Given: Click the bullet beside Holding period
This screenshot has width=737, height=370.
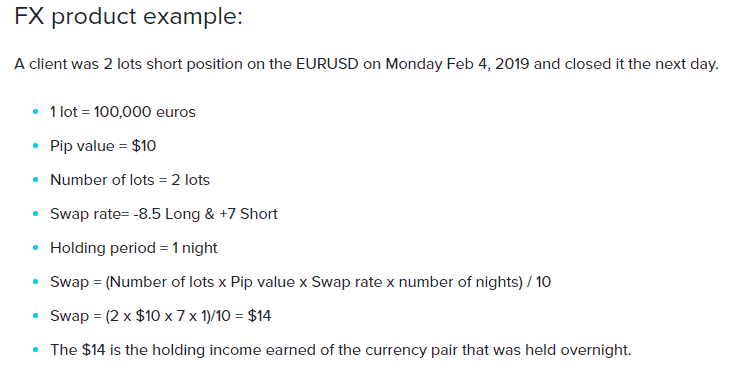Looking at the screenshot, I should [35, 248].
